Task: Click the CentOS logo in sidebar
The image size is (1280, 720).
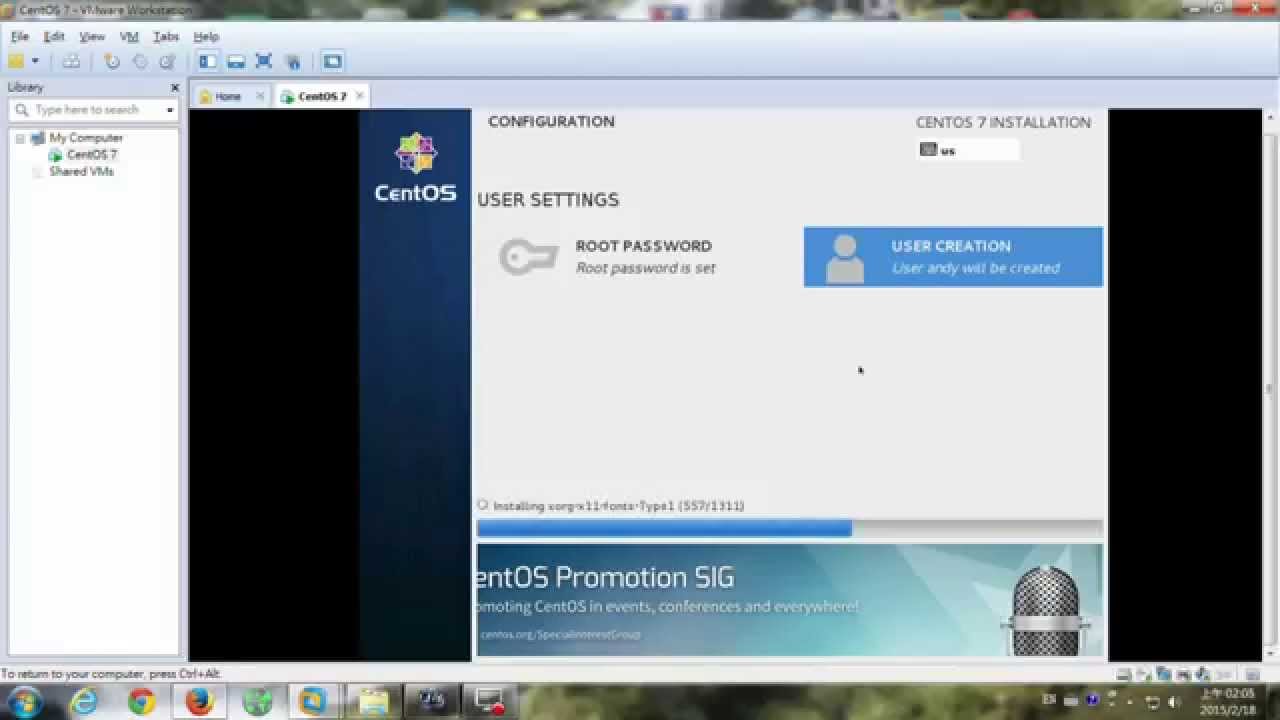Action: coord(415,167)
